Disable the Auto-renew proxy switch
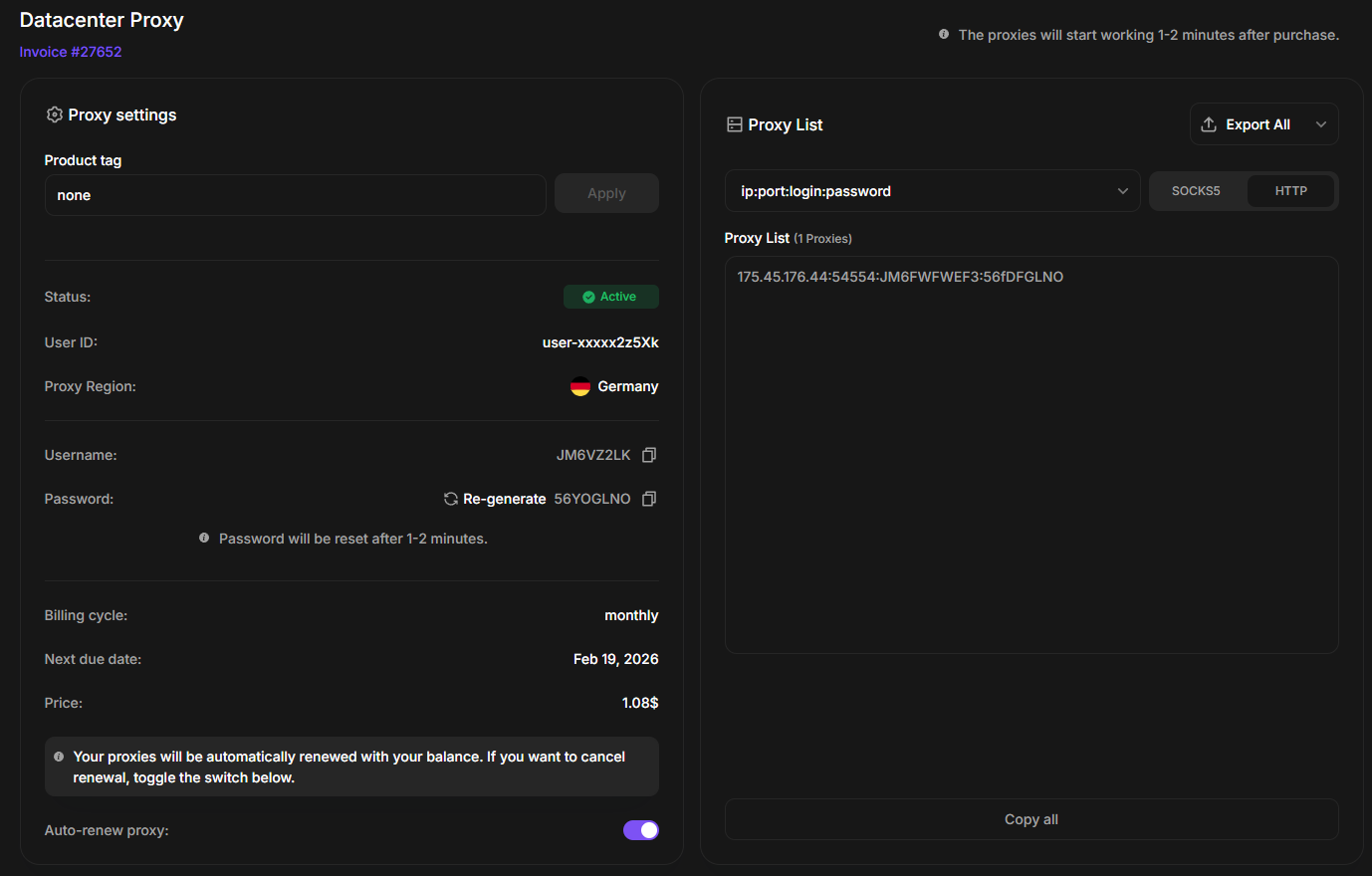This screenshot has width=1372, height=876. pos(640,830)
